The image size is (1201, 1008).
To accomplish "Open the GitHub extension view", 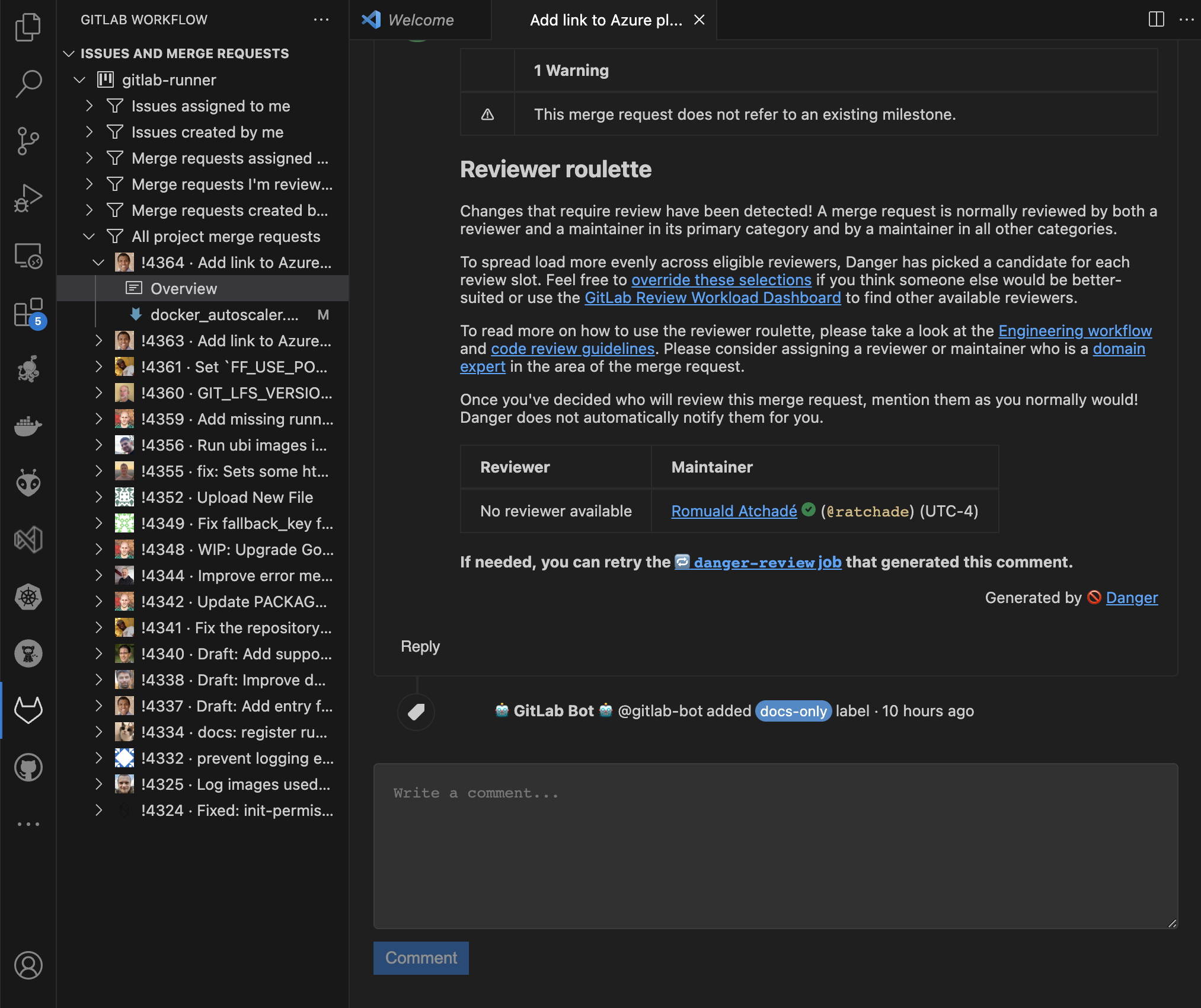I will click(x=28, y=767).
